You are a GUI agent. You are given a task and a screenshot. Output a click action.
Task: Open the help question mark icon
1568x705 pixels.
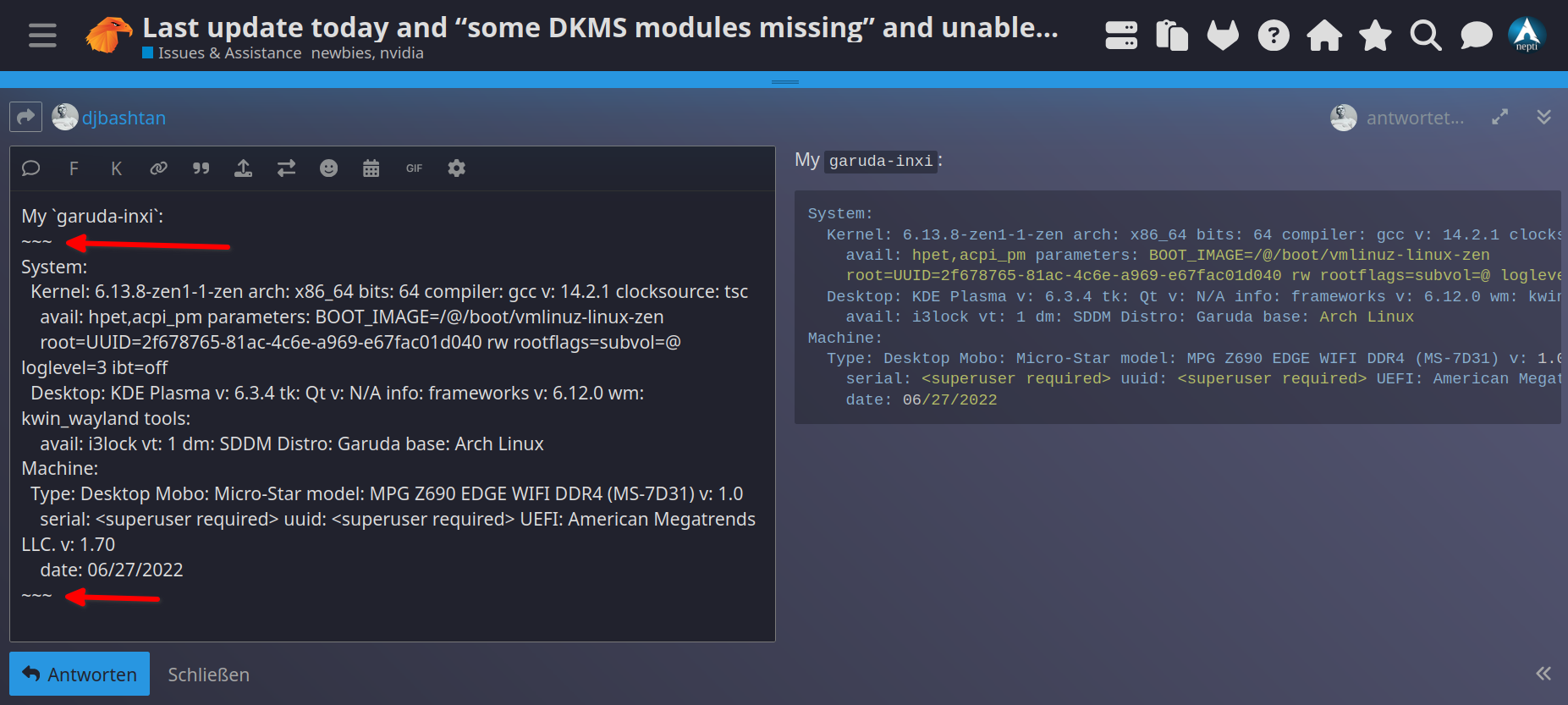1274,36
